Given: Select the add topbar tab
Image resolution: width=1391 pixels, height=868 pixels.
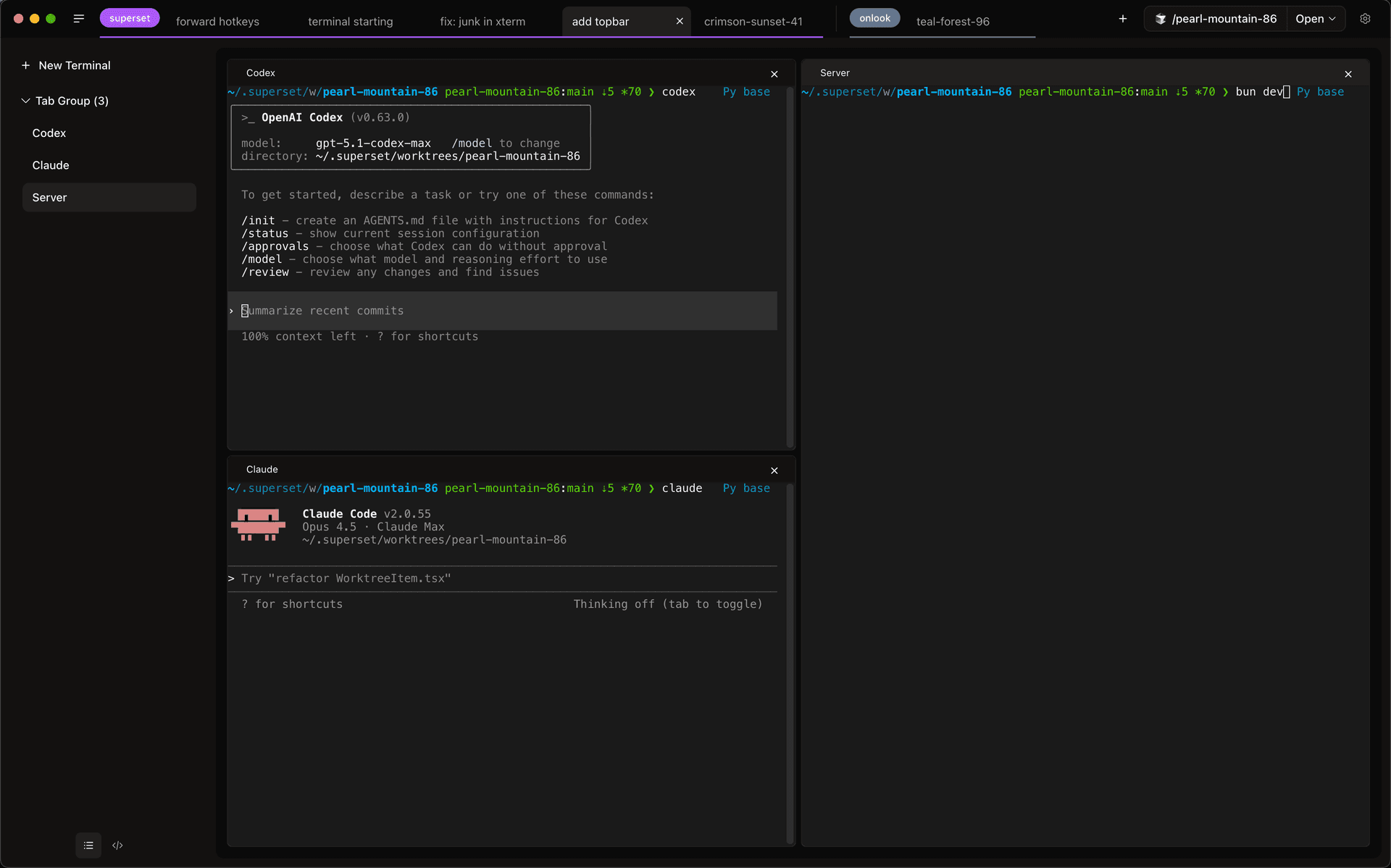Looking at the screenshot, I should (x=601, y=22).
